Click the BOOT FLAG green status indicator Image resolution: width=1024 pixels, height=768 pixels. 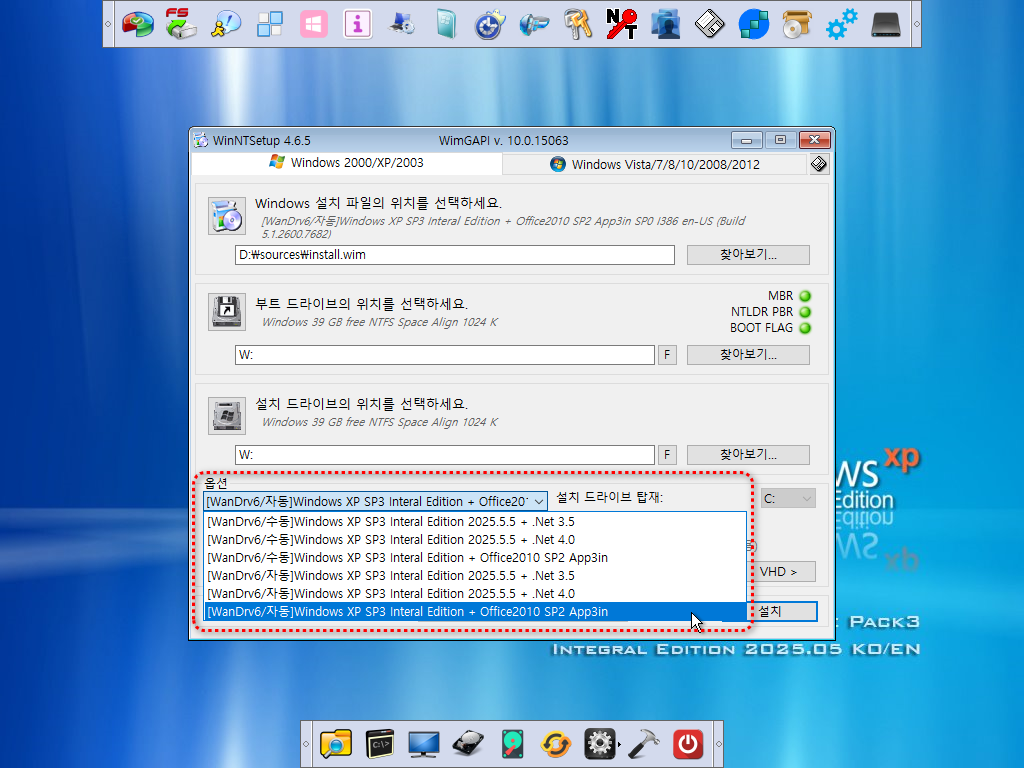pos(805,328)
